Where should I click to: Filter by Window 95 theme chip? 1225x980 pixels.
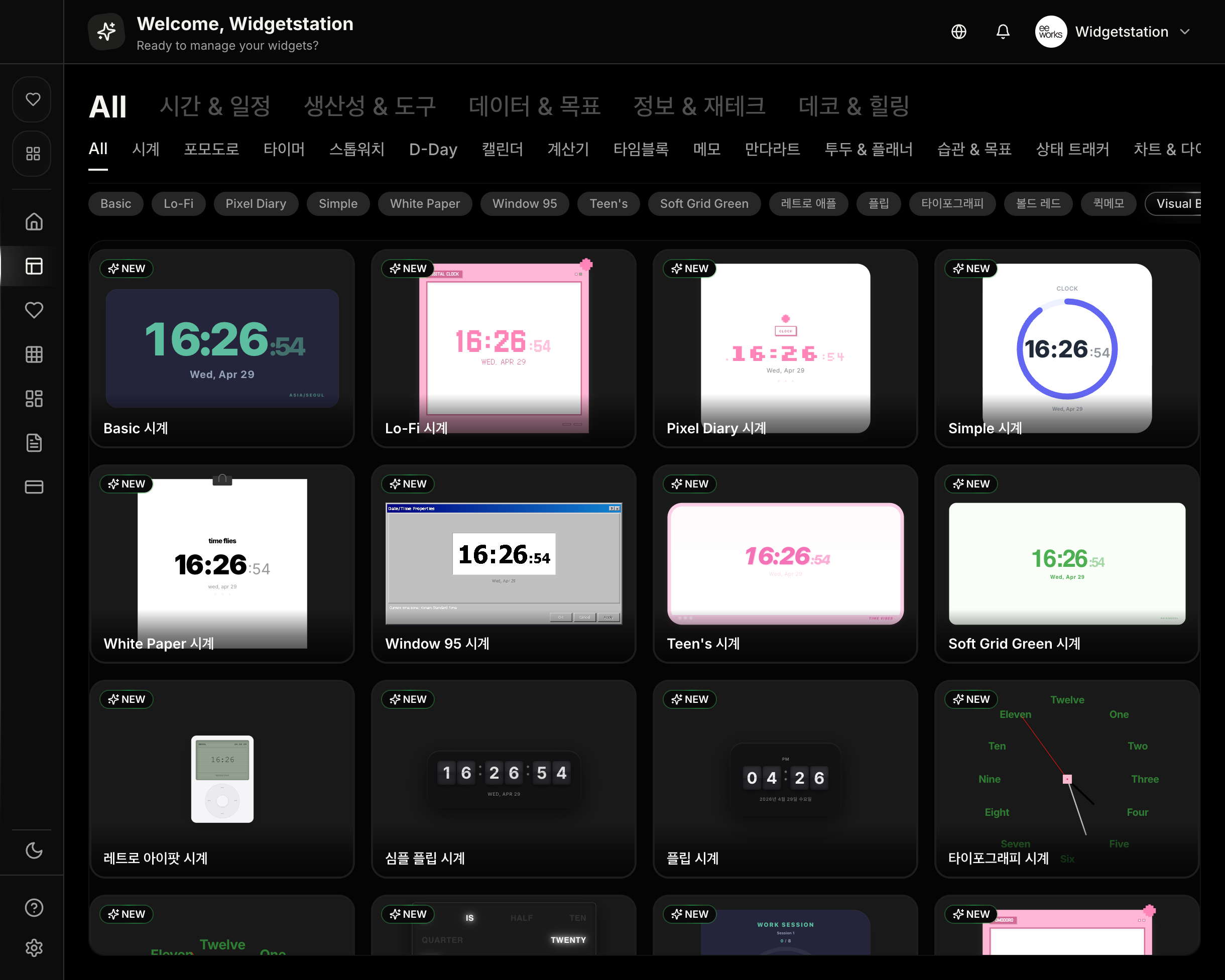[x=525, y=203]
